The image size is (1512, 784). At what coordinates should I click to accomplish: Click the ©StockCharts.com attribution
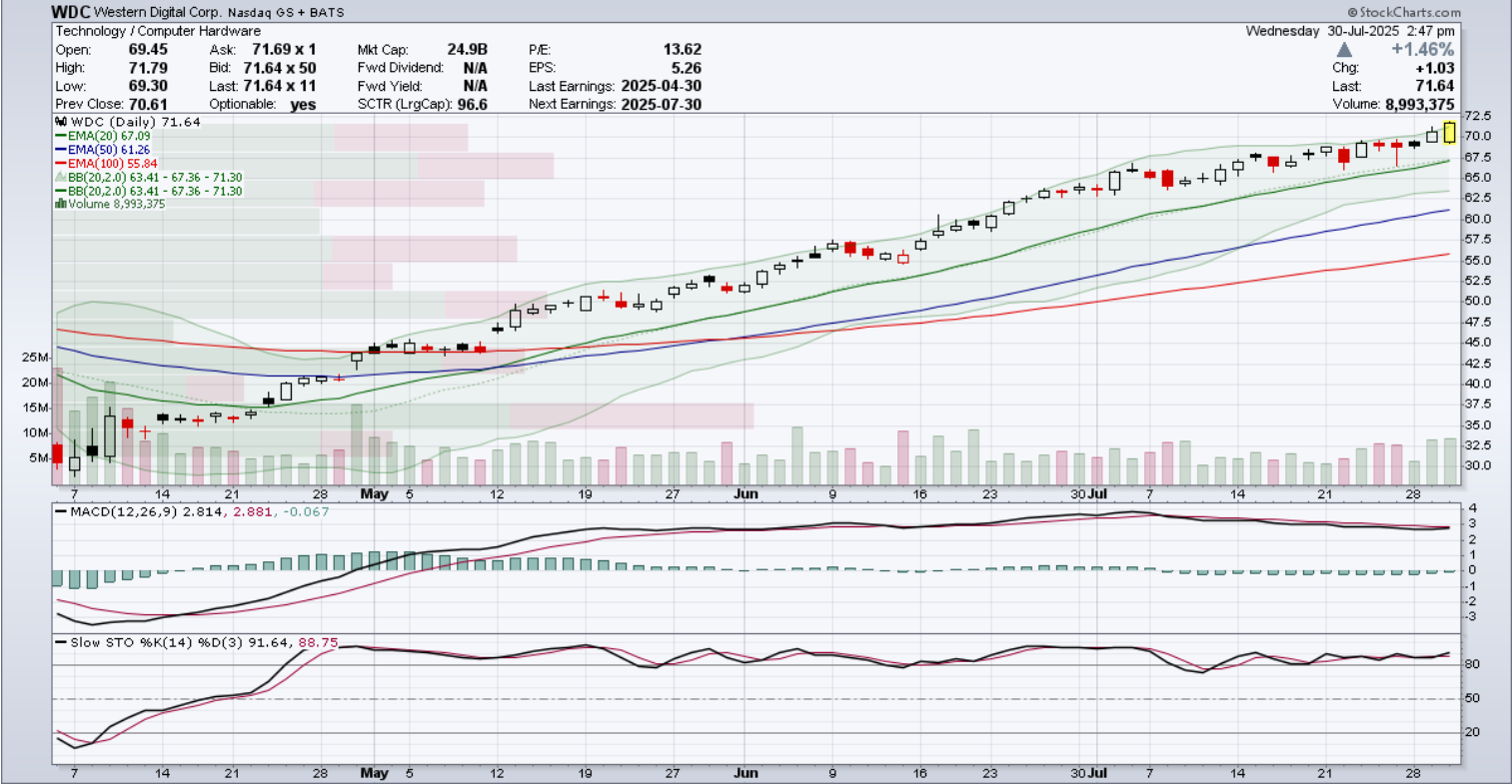point(1404,13)
